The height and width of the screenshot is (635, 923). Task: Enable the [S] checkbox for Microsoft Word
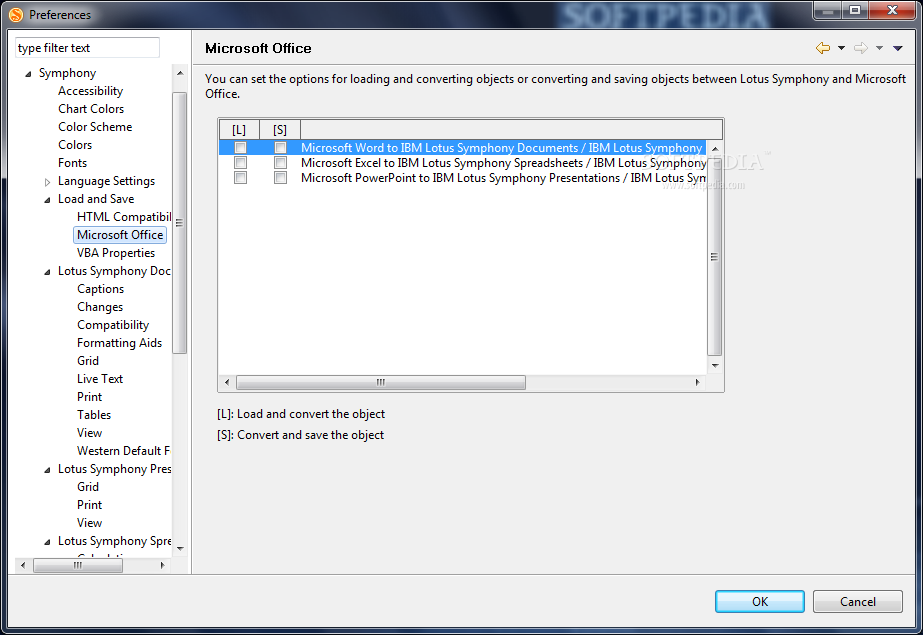pyautogui.click(x=280, y=148)
